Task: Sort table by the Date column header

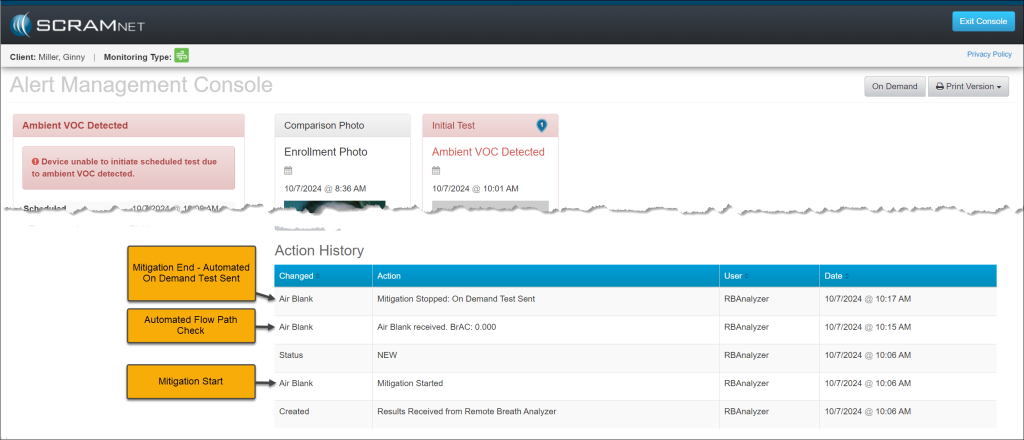Action: click(x=833, y=275)
